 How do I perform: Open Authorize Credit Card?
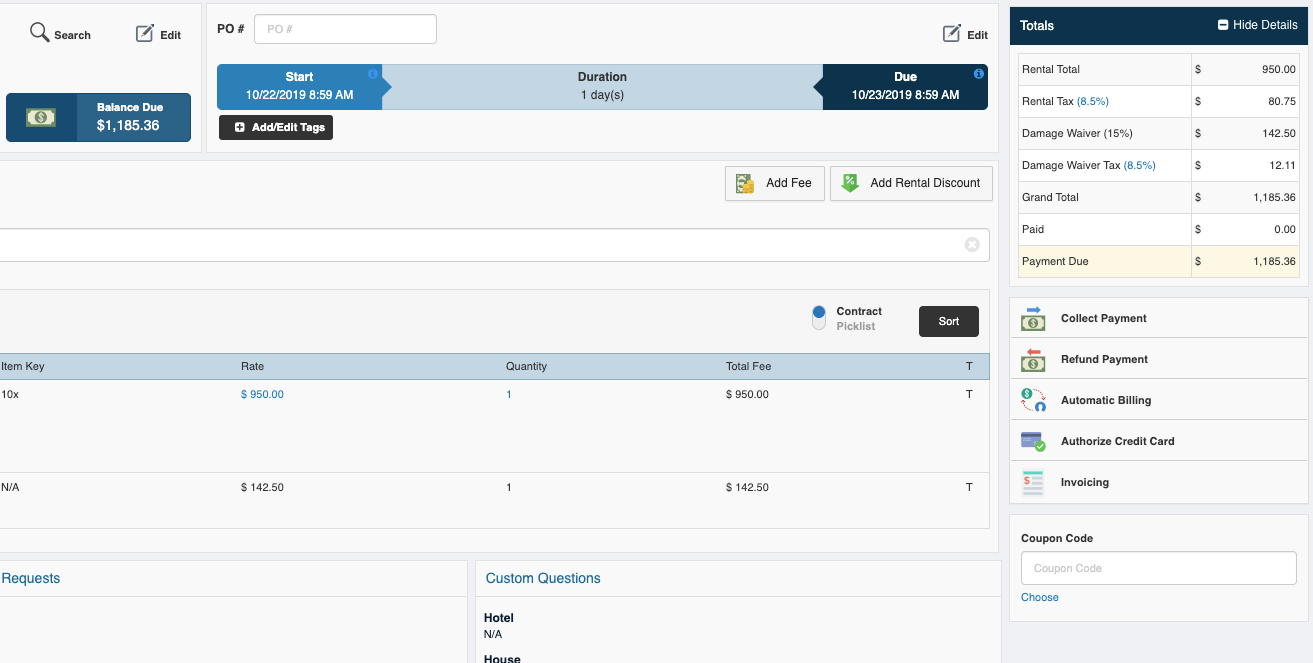pos(1159,441)
